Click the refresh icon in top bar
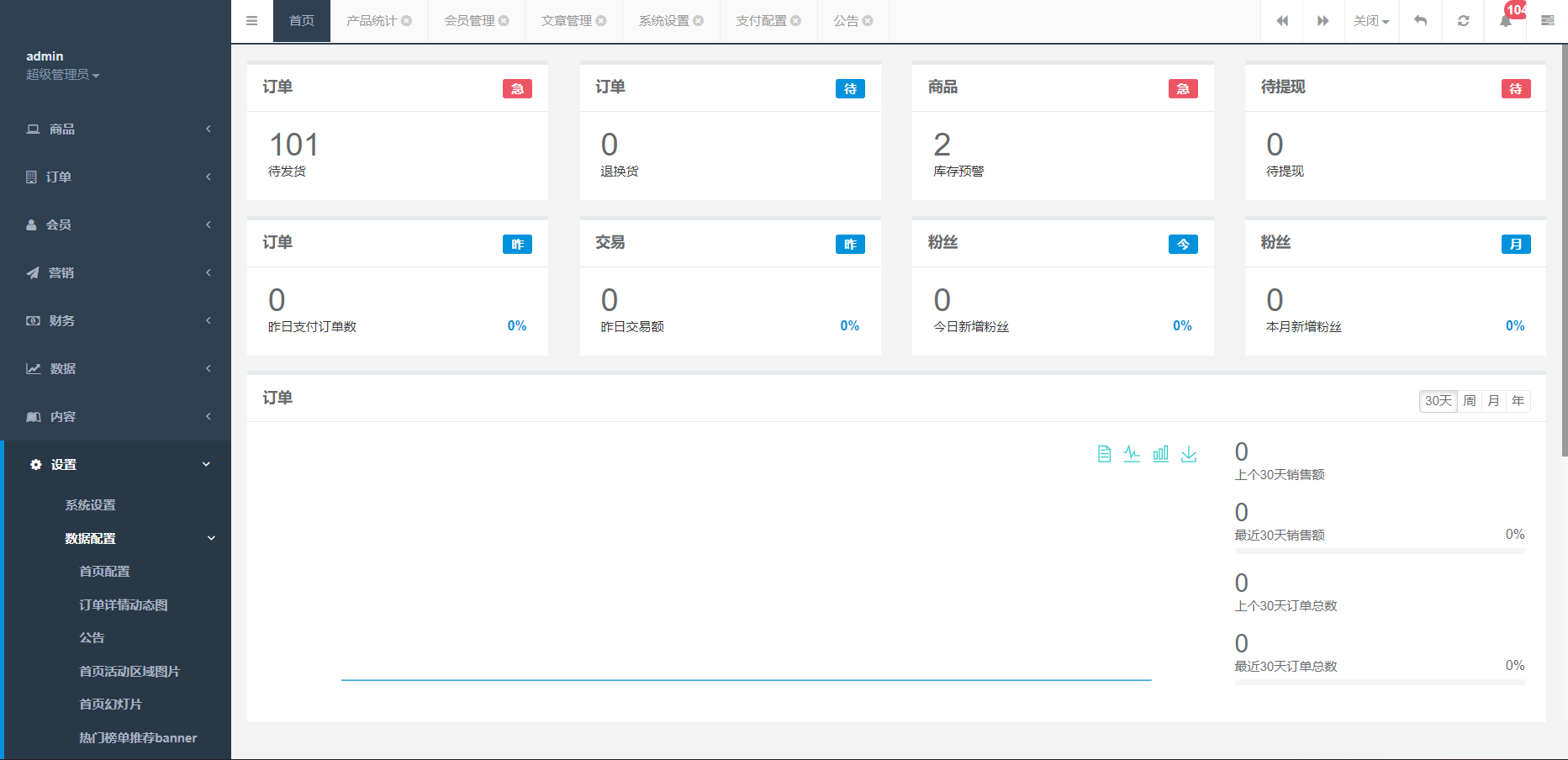 pos(1463,21)
